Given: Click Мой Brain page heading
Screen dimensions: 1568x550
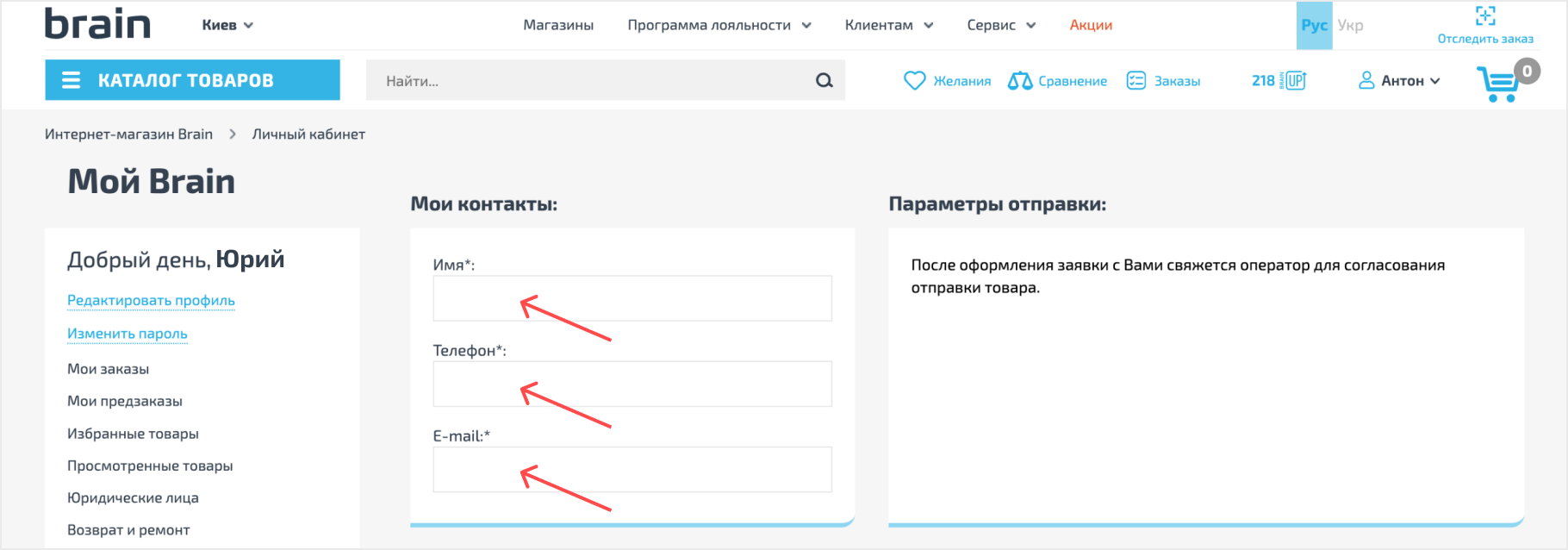Looking at the screenshot, I should pos(151,181).
